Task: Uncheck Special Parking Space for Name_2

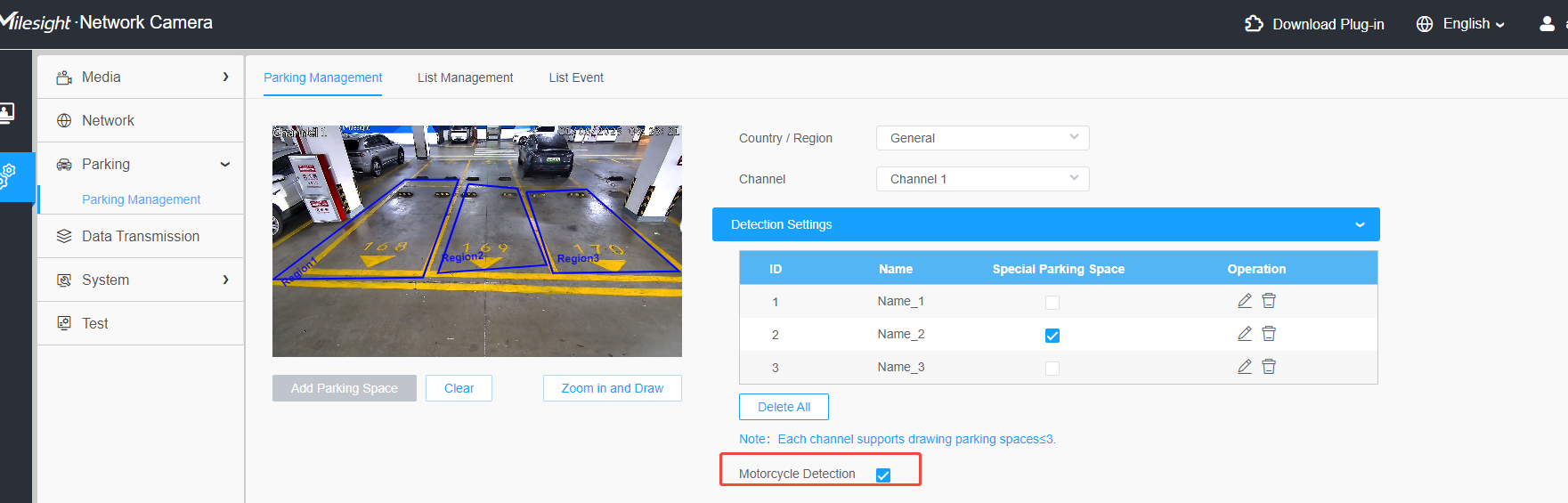Action: click(x=1052, y=336)
